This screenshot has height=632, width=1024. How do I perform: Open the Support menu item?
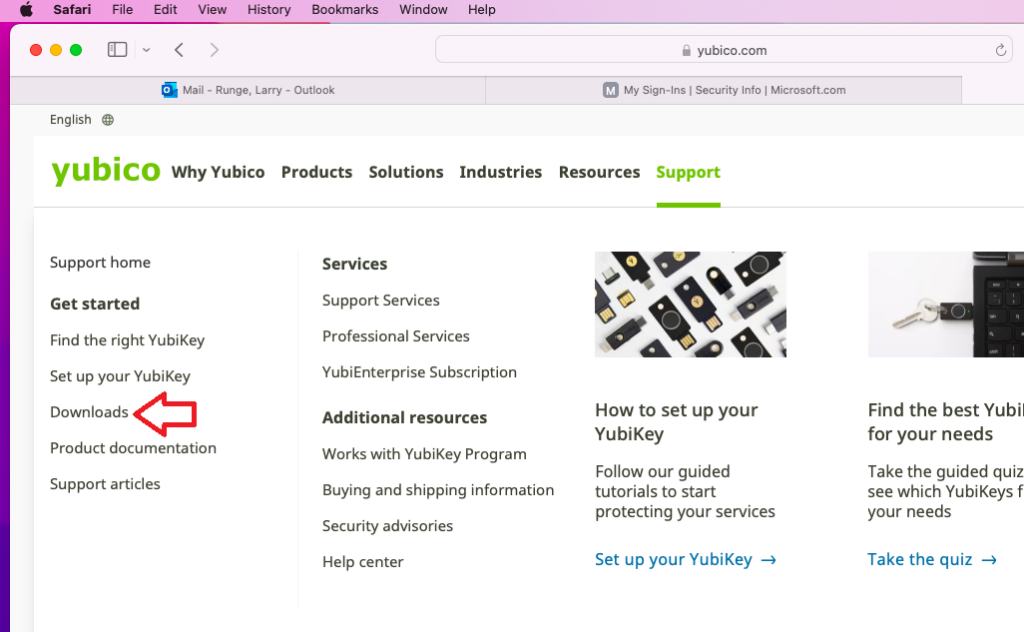pos(688,171)
